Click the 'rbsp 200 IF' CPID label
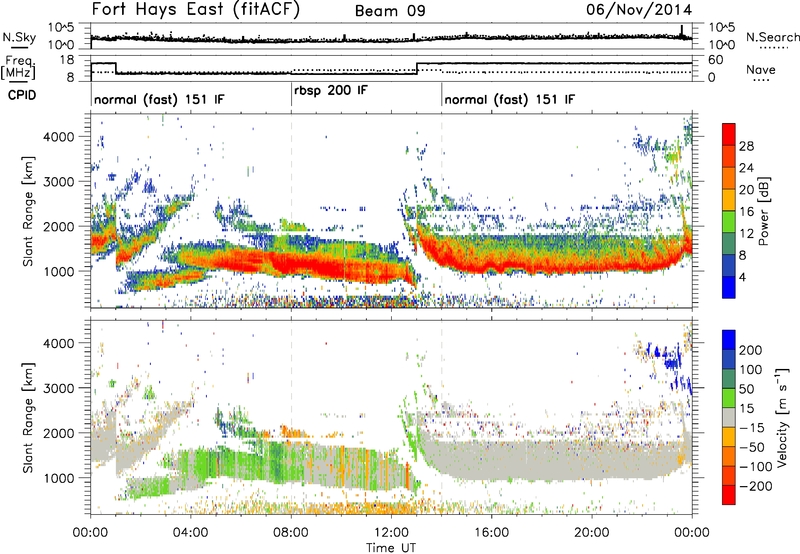800x554 pixels. tap(331, 91)
